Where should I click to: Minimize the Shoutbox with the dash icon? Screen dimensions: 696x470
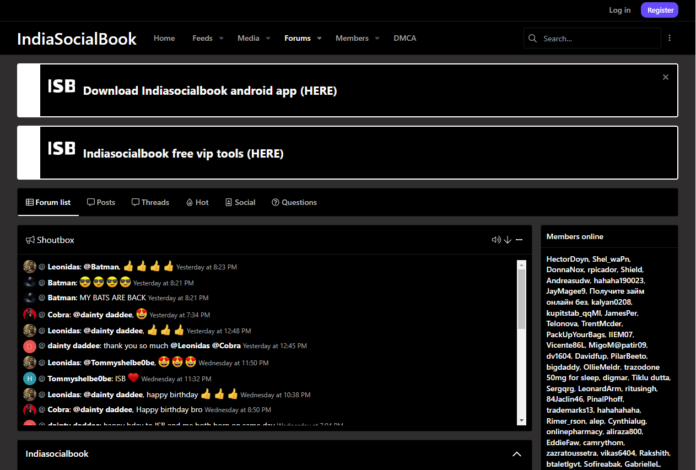point(519,240)
